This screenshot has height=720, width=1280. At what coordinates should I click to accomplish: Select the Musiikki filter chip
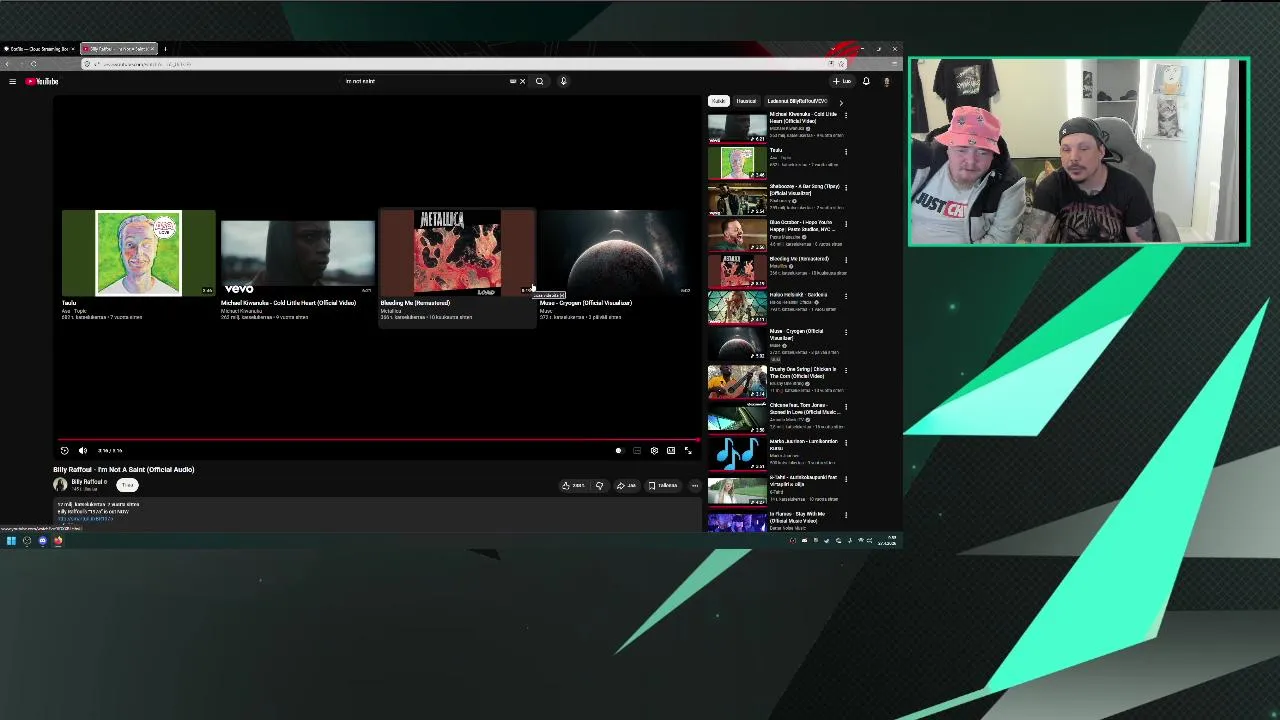pyautogui.click(x=746, y=101)
